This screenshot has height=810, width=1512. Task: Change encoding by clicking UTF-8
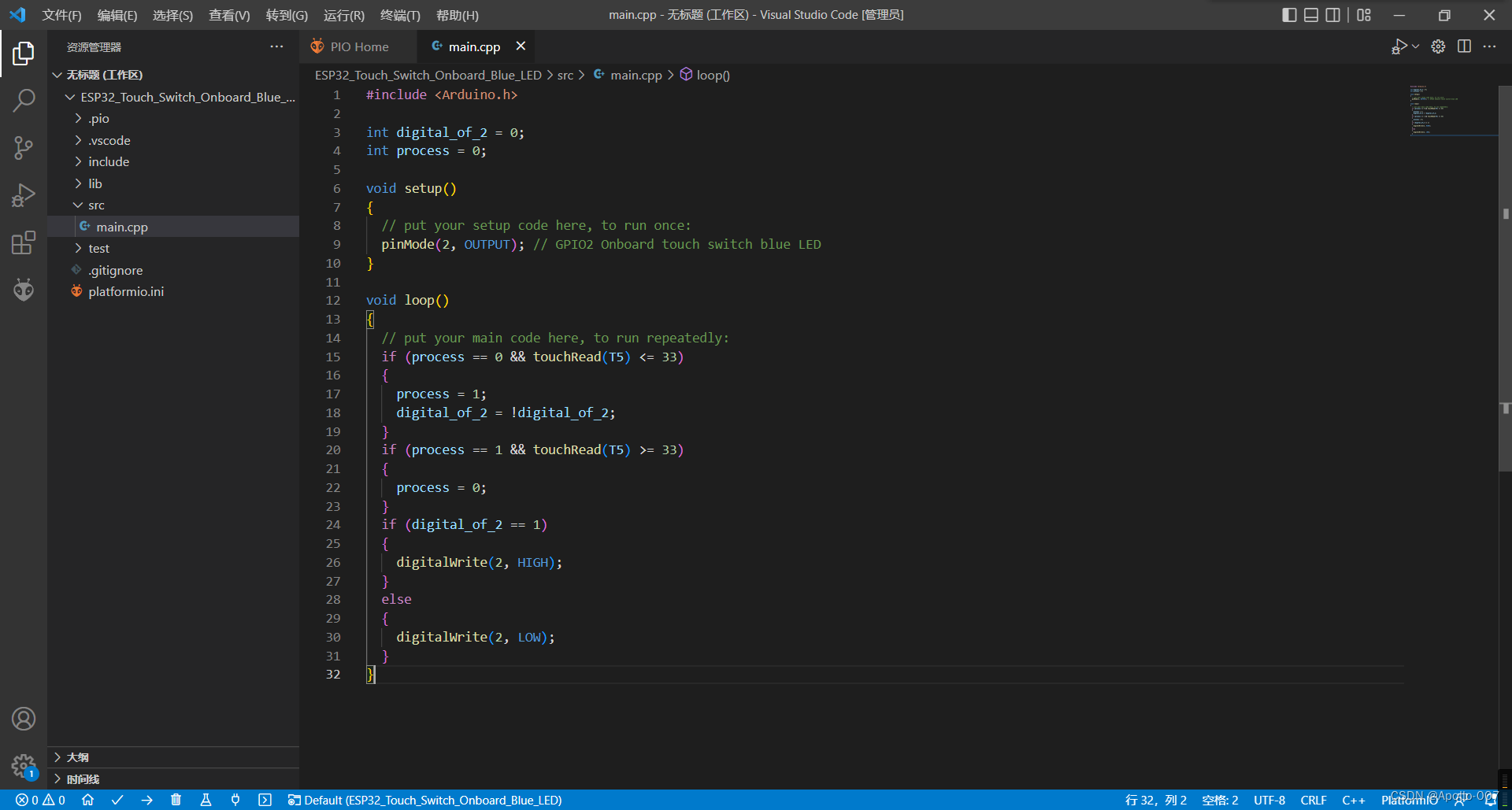(1269, 800)
